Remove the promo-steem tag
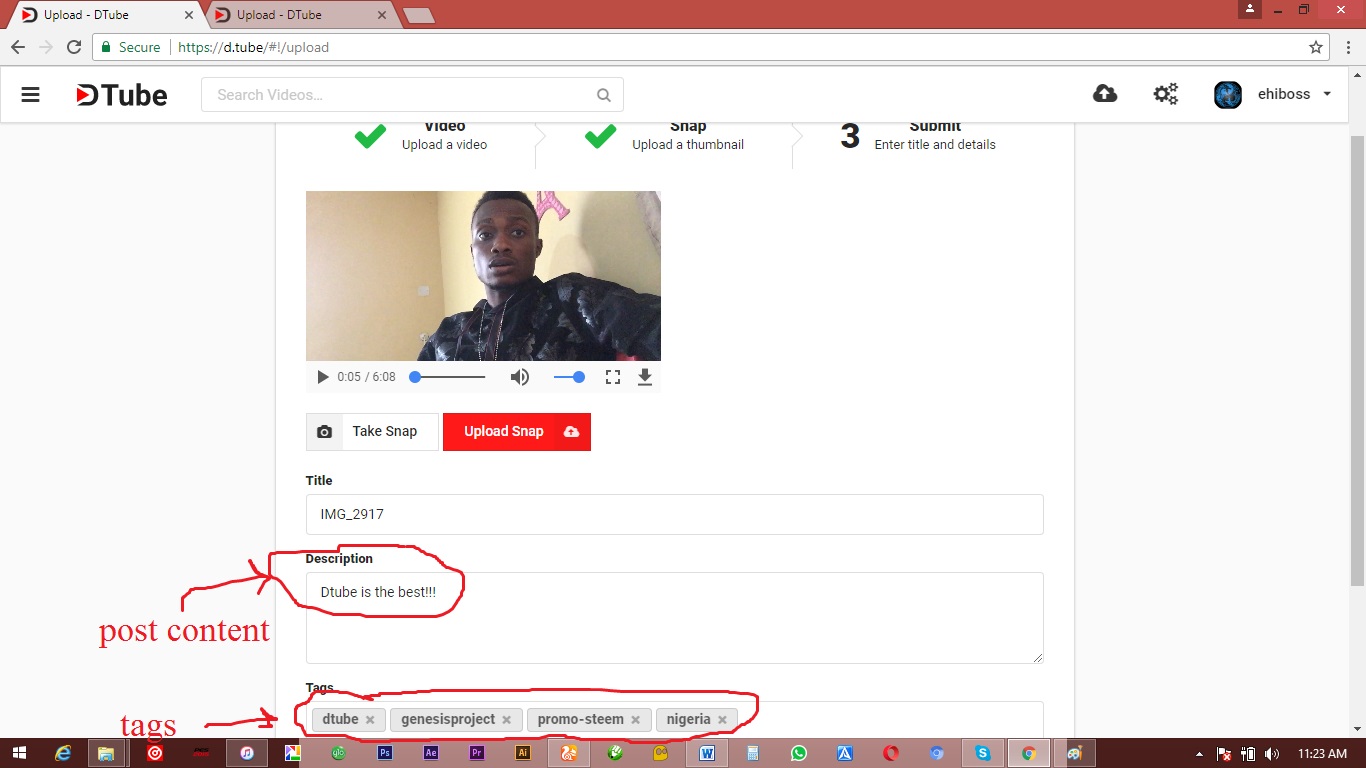1366x768 pixels. click(x=634, y=719)
